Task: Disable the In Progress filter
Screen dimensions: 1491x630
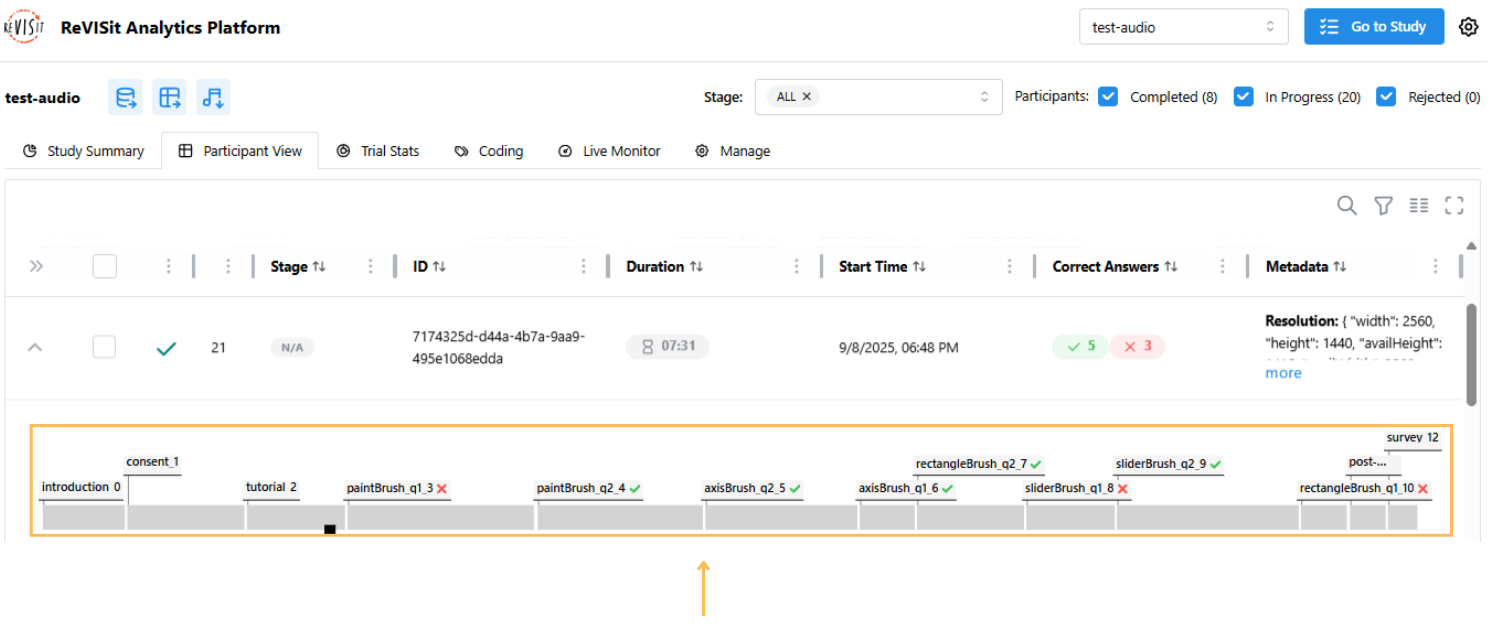Action: tap(1243, 96)
